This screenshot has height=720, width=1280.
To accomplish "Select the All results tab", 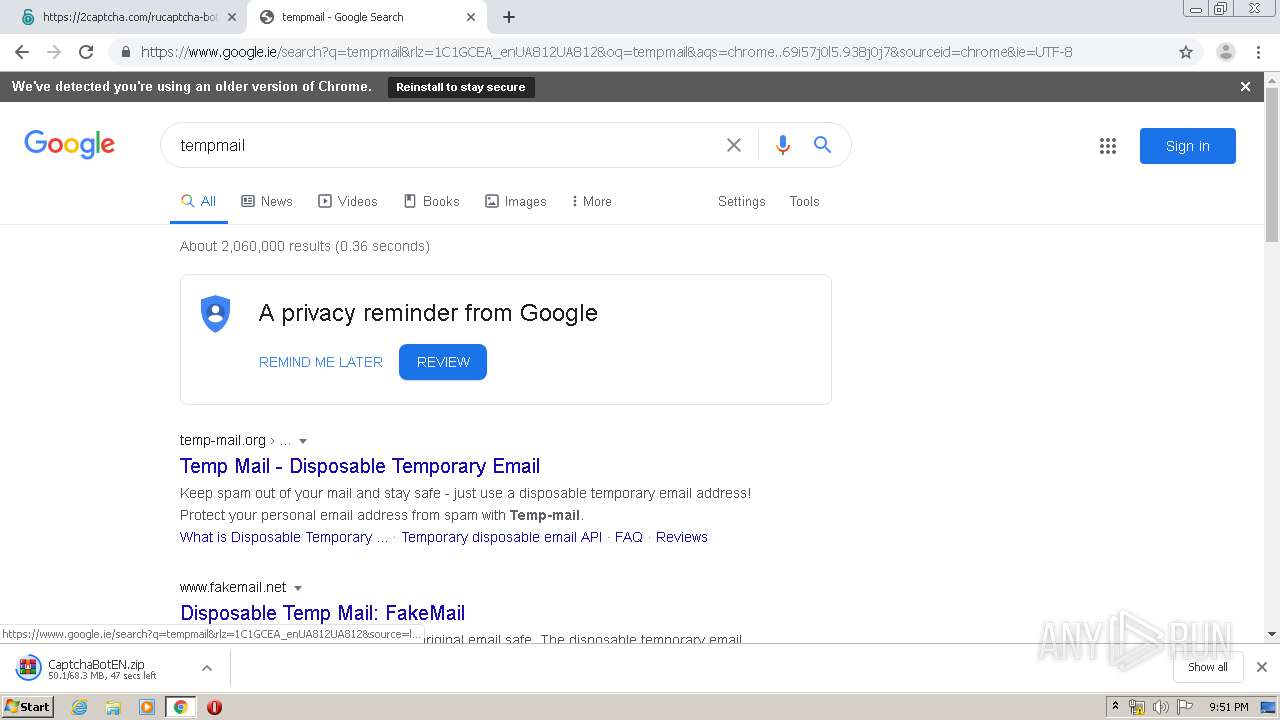I will 199,201.
